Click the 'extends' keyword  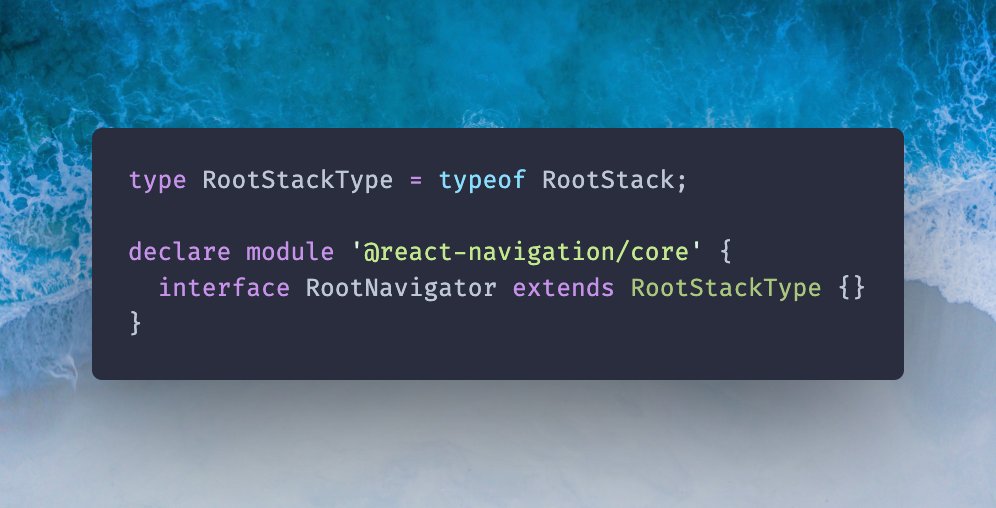563,288
